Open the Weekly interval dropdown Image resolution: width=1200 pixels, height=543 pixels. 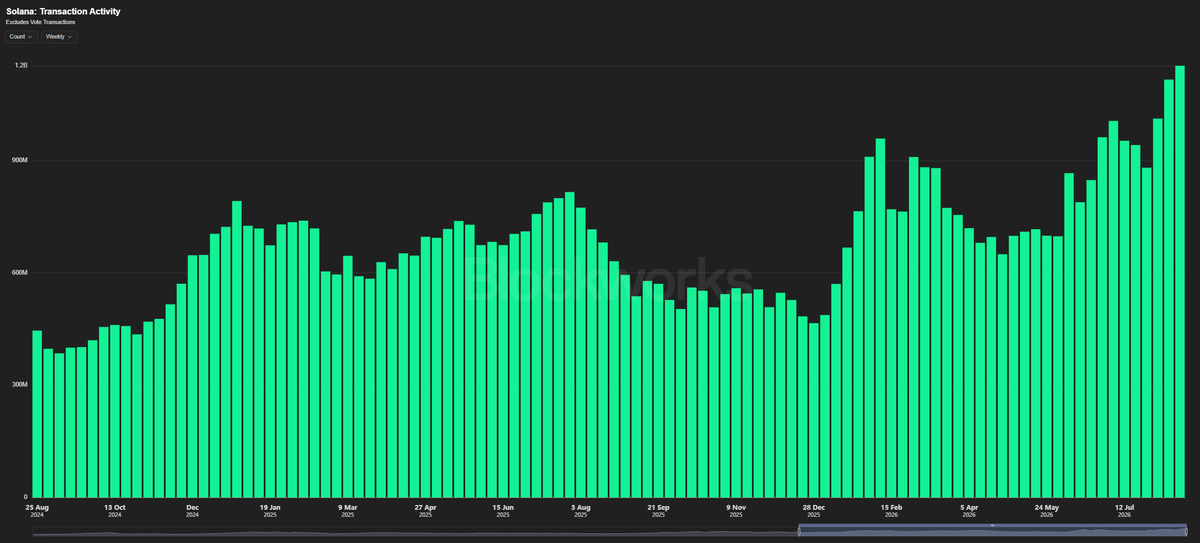(59, 36)
